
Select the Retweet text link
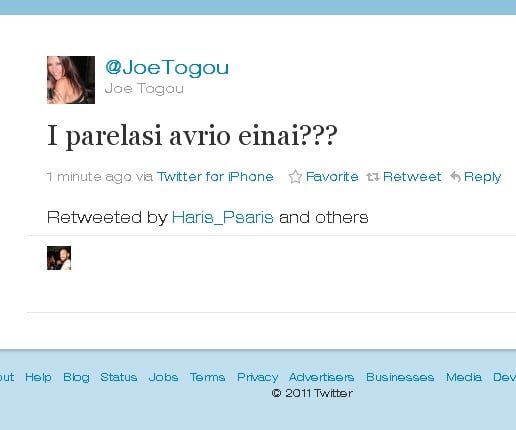[412, 177]
